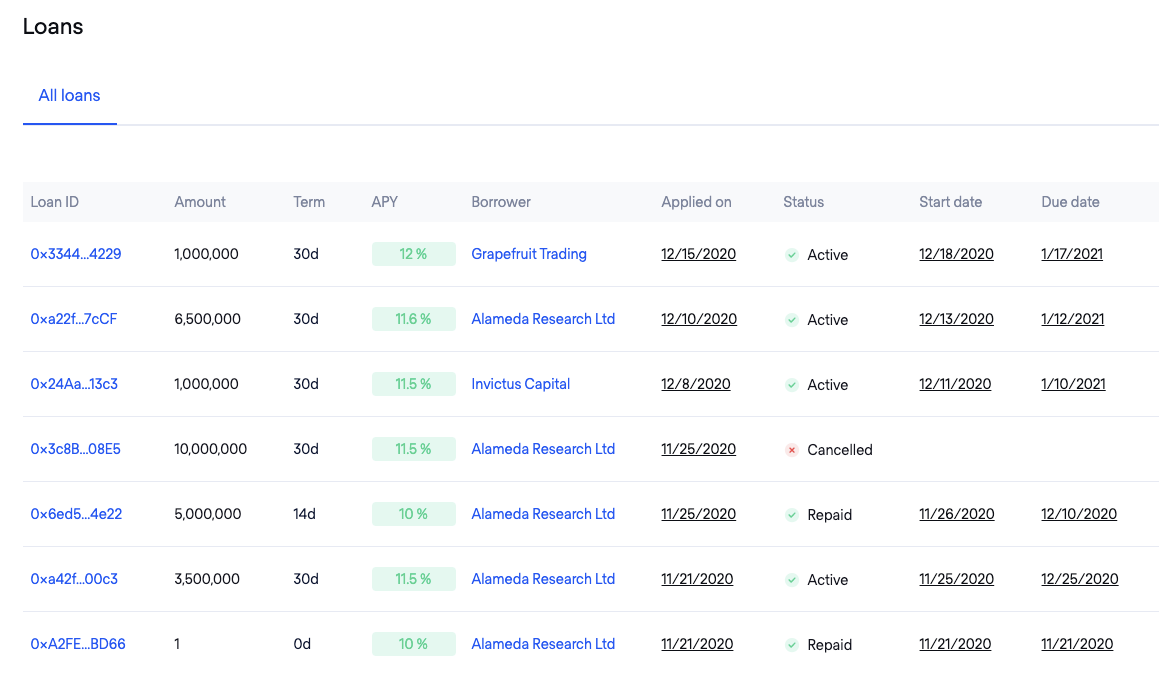1176x675 pixels.
Task: Click due date 12/10/2020
Action: pos(1079,514)
